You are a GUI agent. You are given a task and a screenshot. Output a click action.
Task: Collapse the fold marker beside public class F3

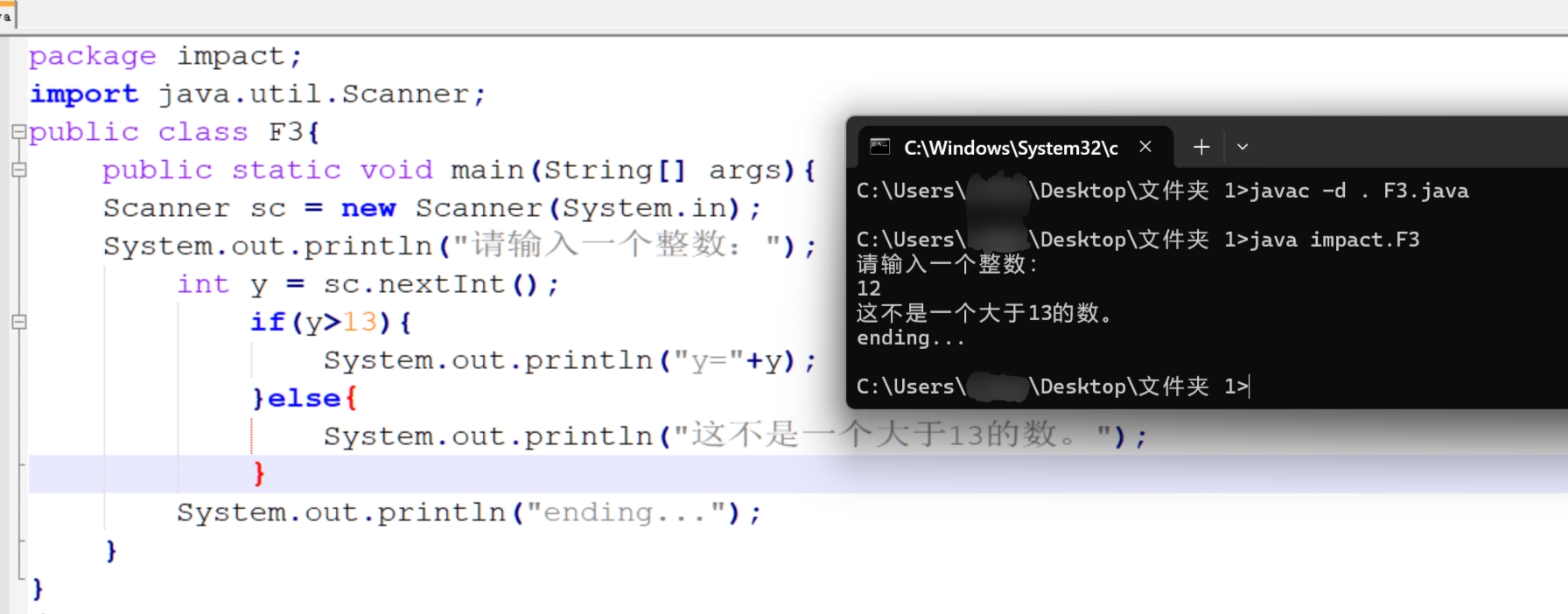coord(18,132)
